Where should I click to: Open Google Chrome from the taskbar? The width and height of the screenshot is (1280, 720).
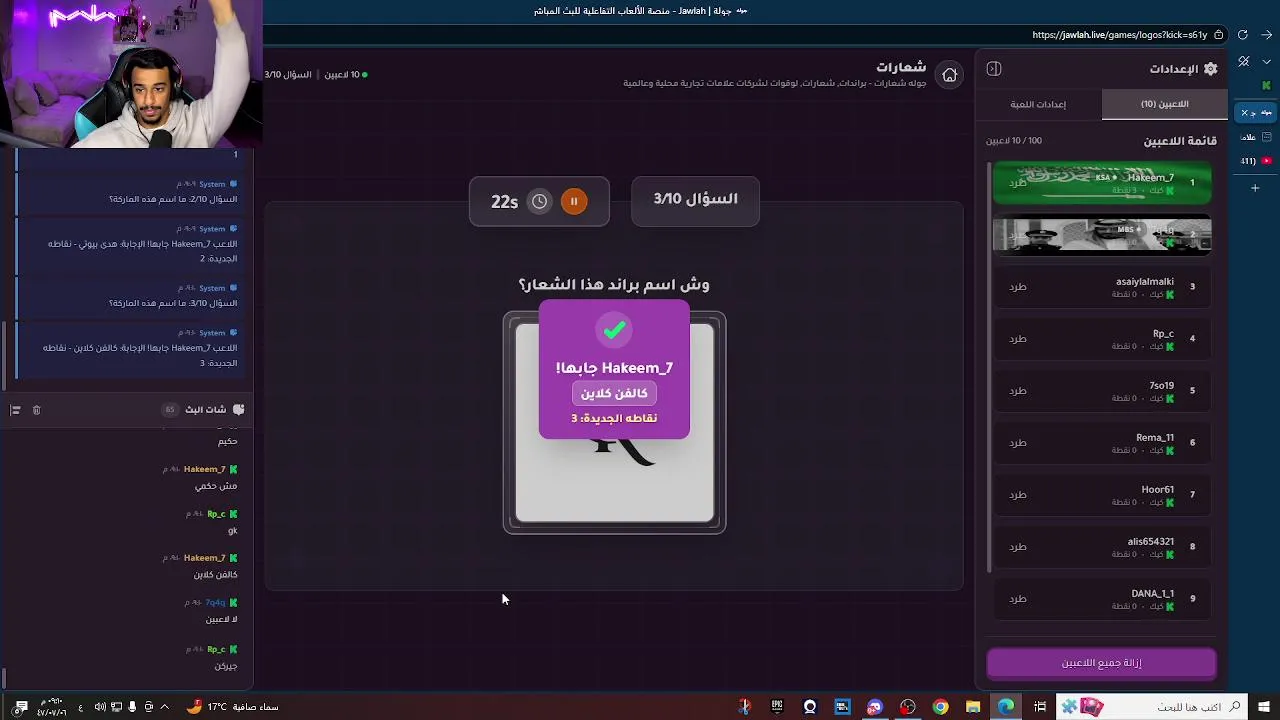[940, 707]
